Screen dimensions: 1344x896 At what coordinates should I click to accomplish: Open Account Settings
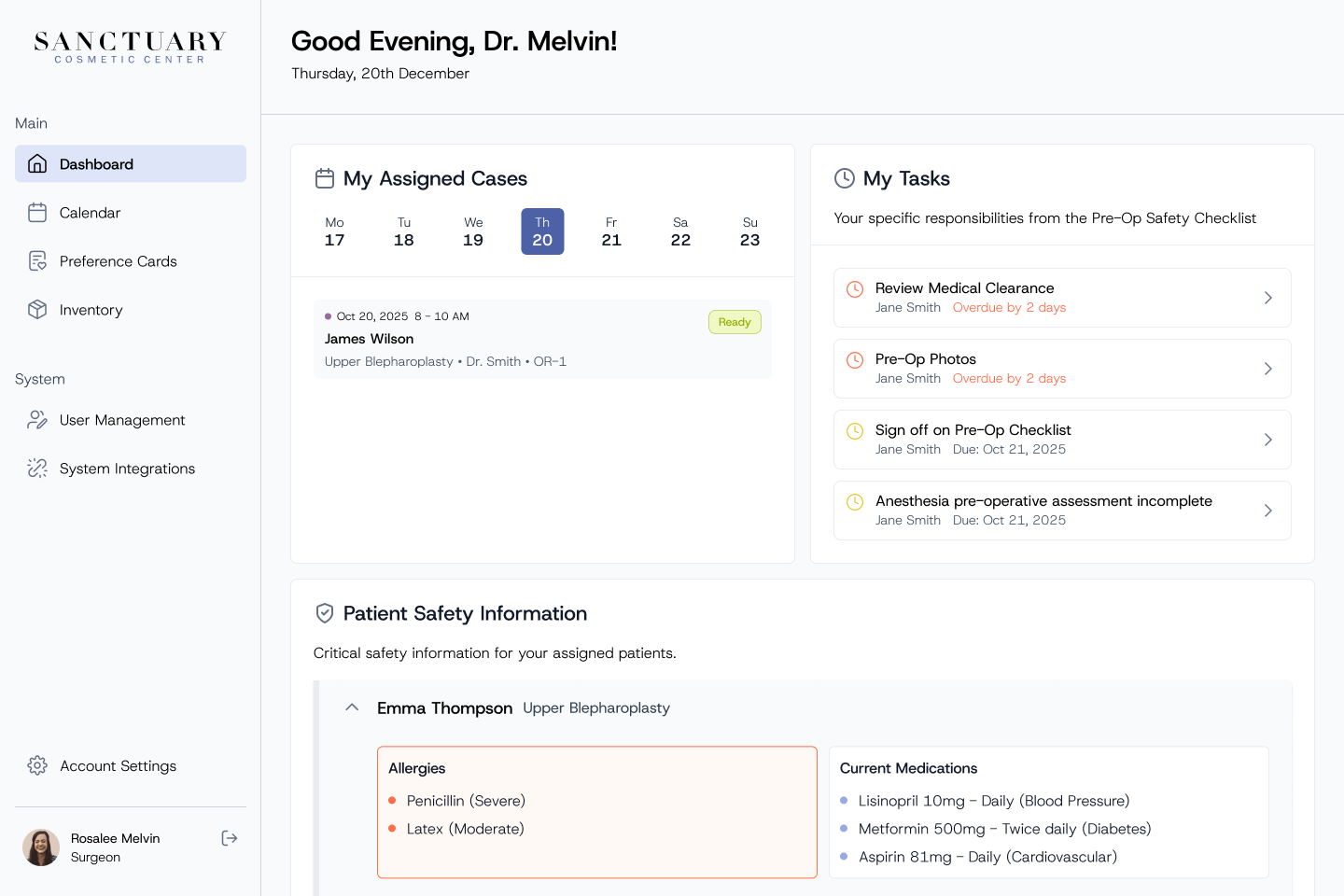tap(131, 765)
